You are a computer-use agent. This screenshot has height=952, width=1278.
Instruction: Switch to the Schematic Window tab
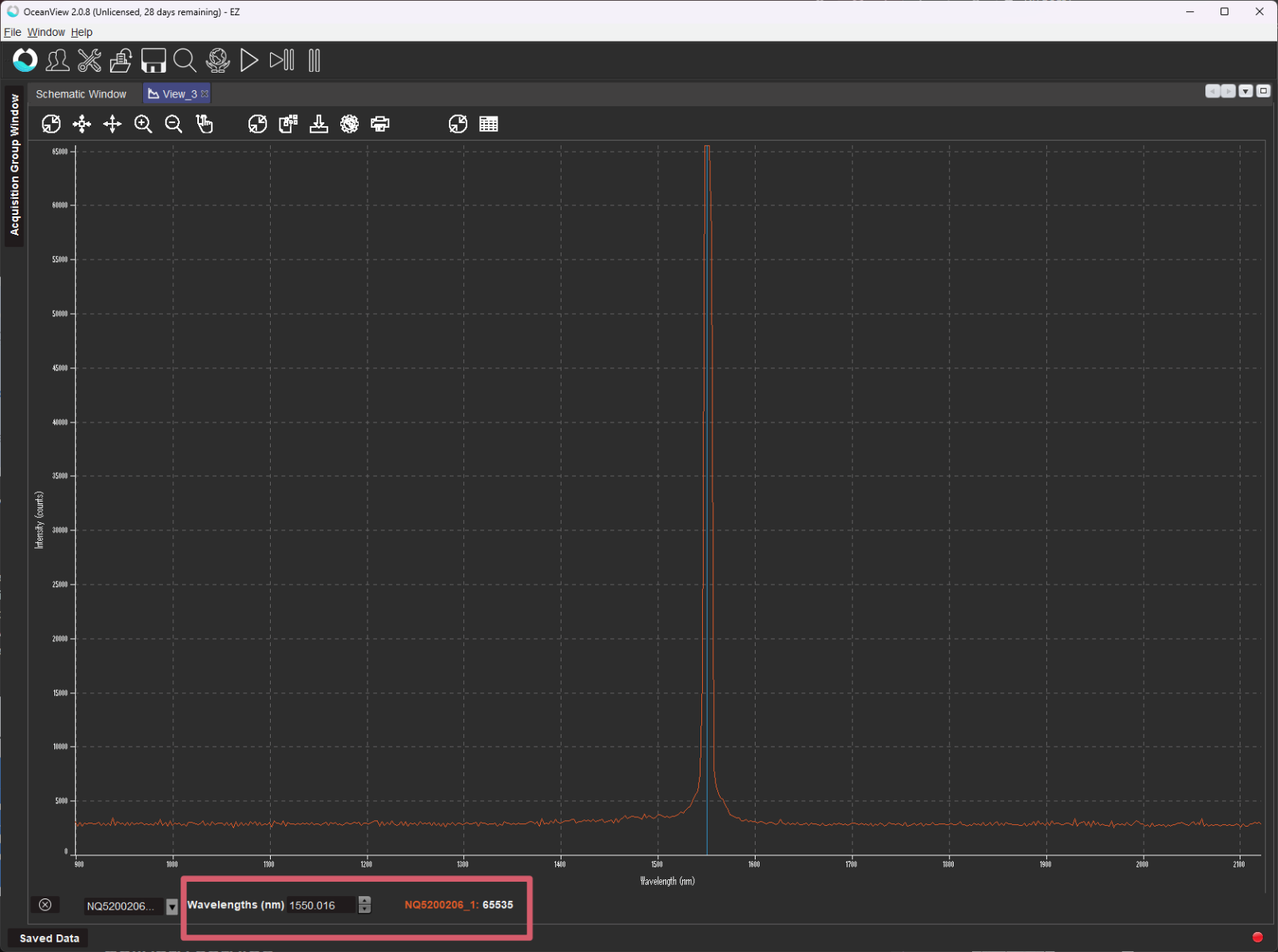click(x=81, y=94)
